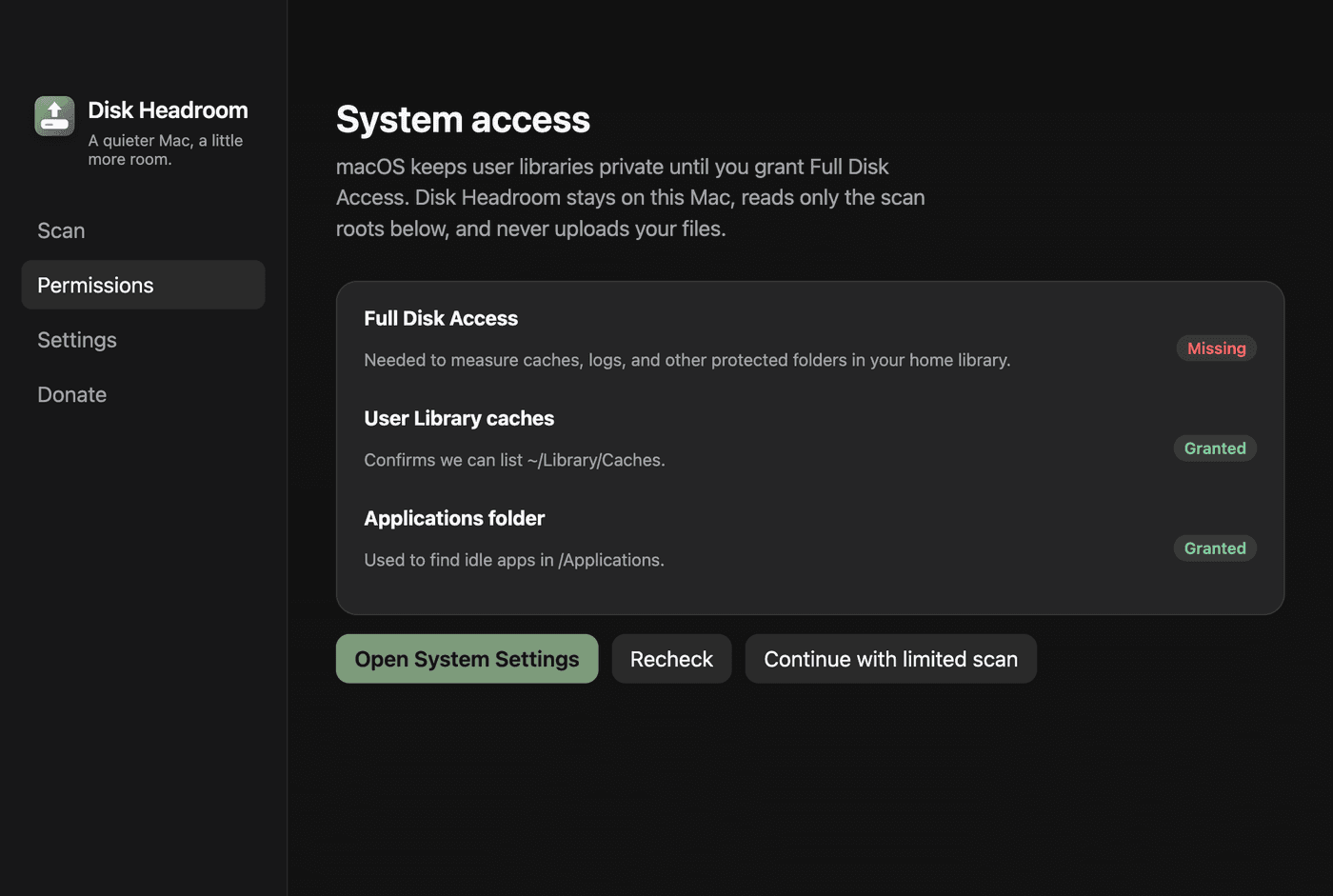
Task: Click the User Library caches title
Action: coord(459,418)
